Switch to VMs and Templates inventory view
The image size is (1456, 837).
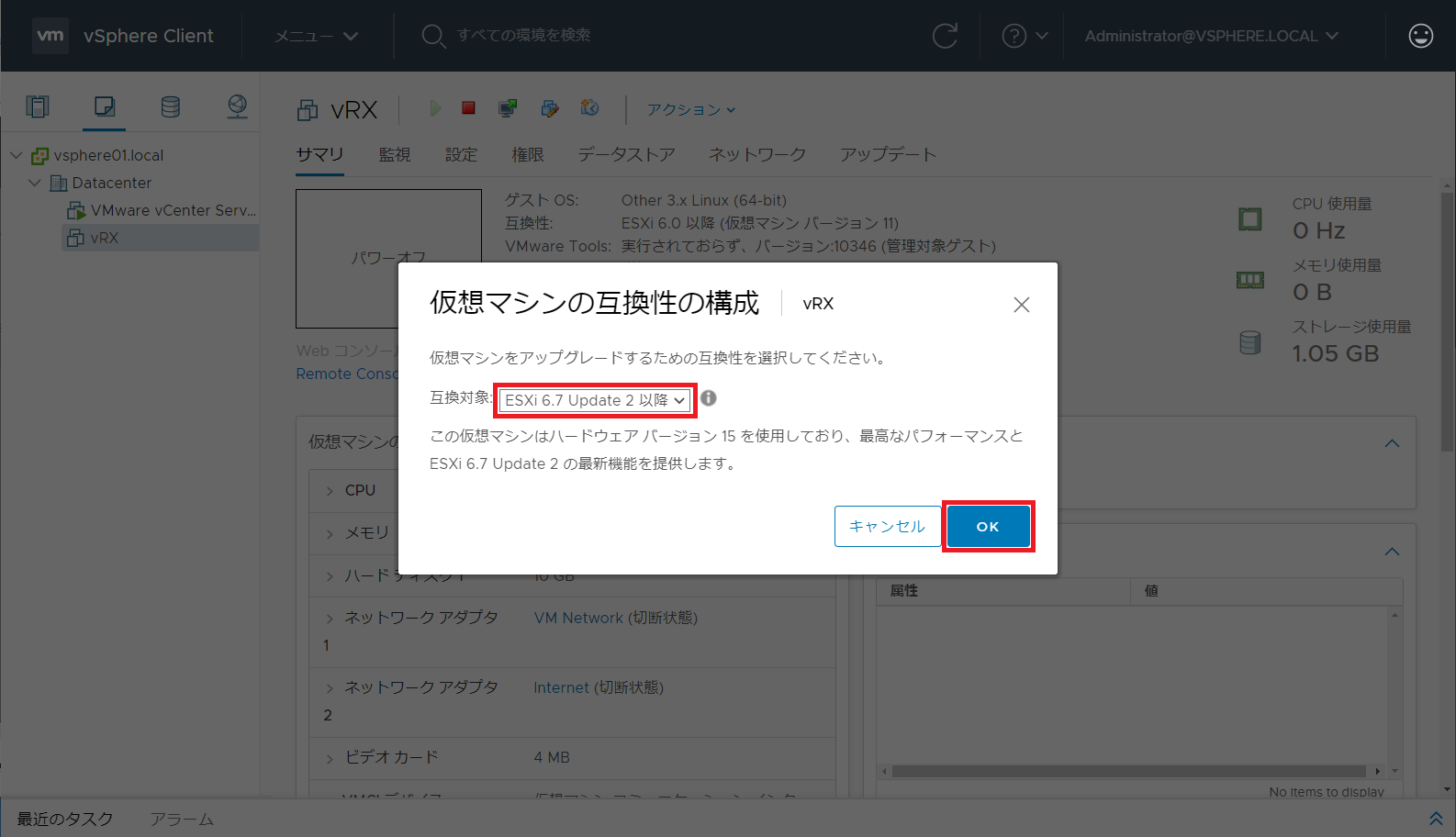(105, 106)
